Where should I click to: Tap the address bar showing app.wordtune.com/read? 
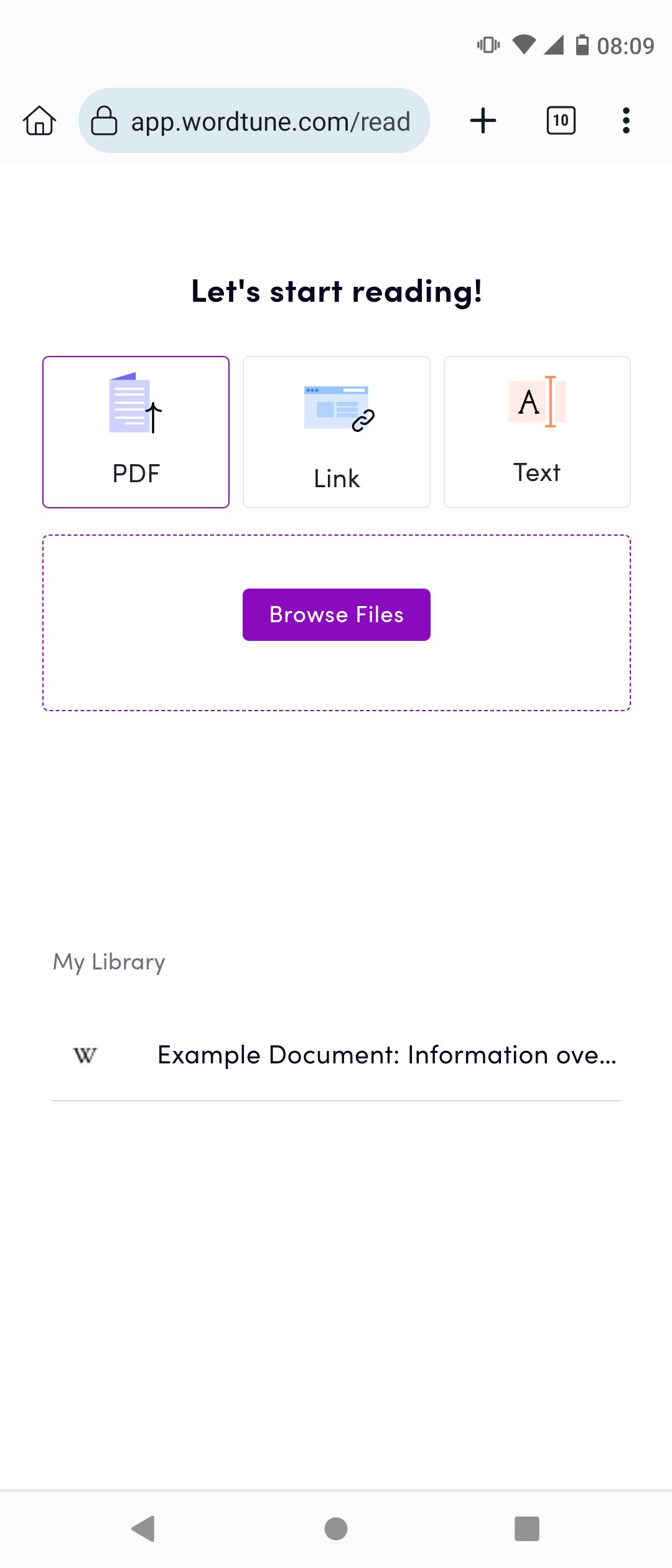pyautogui.click(x=269, y=120)
